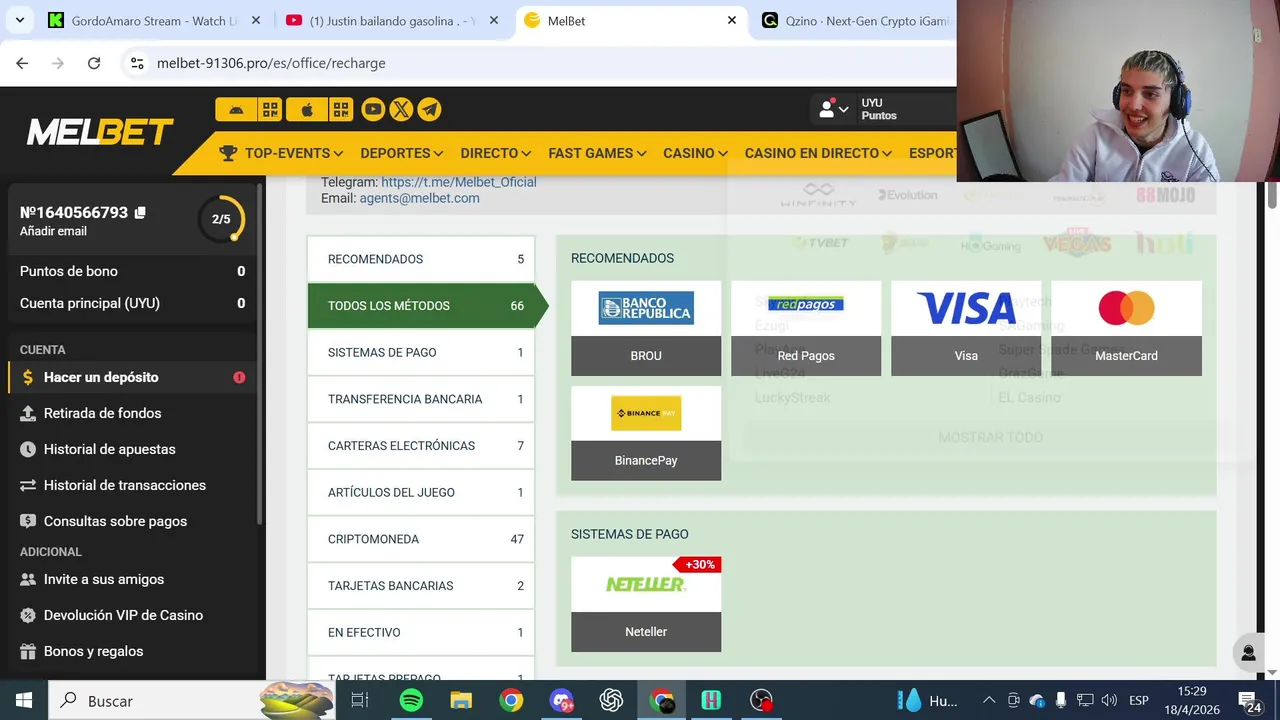Open Devolución VIP de Casino
The height and width of the screenshot is (720, 1280).
coord(130,615)
